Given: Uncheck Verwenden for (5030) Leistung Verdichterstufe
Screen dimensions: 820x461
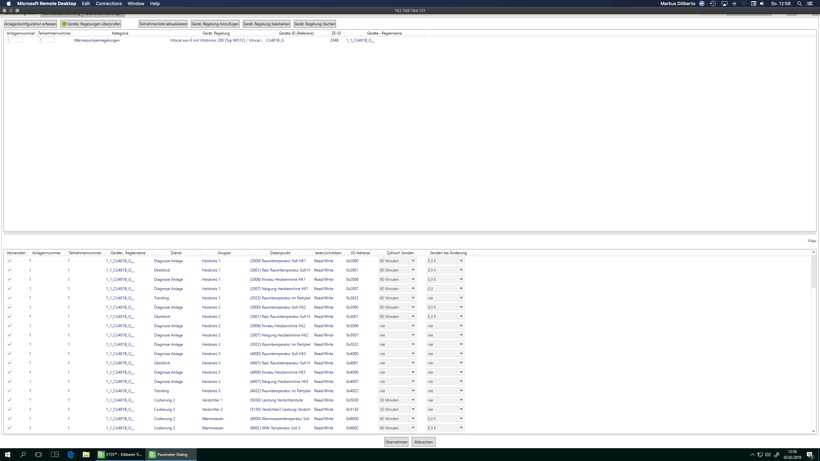Looking at the screenshot, I should [9, 400].
